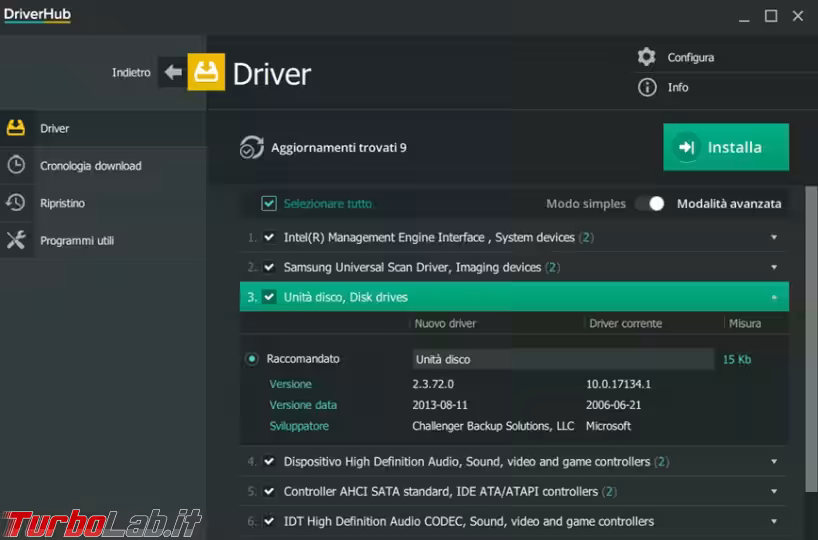Click the Raccomandato label text
Viewport: 818px width, 540px height.
[303, 359]
